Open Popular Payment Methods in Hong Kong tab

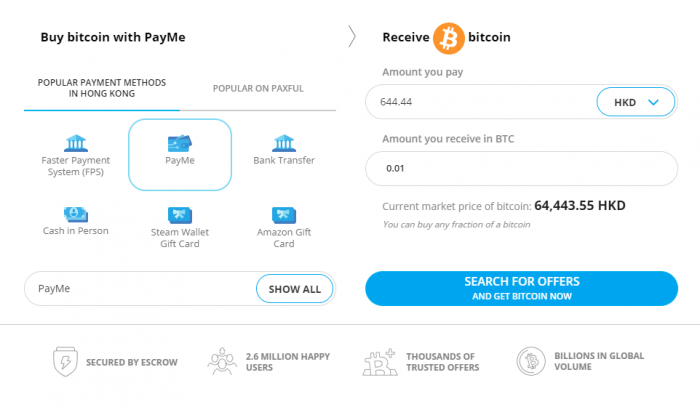tap(102, 88)
